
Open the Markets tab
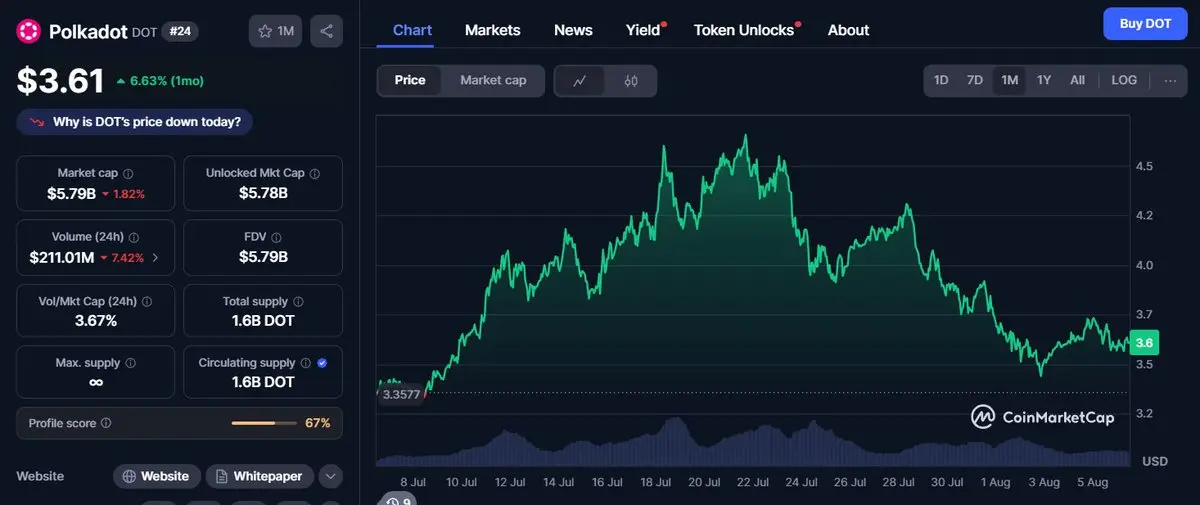tap(492, 30)
